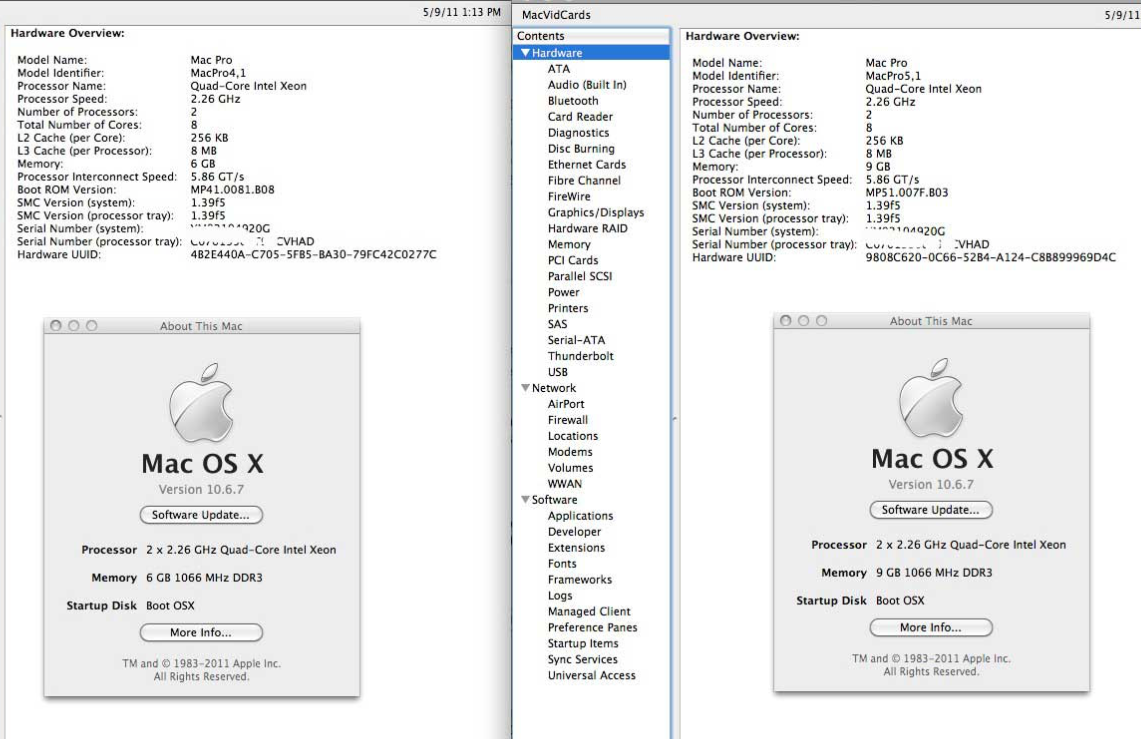Collapse the Software section triangle
This screenshot has width=1141, height=739.
pos(525,500)
